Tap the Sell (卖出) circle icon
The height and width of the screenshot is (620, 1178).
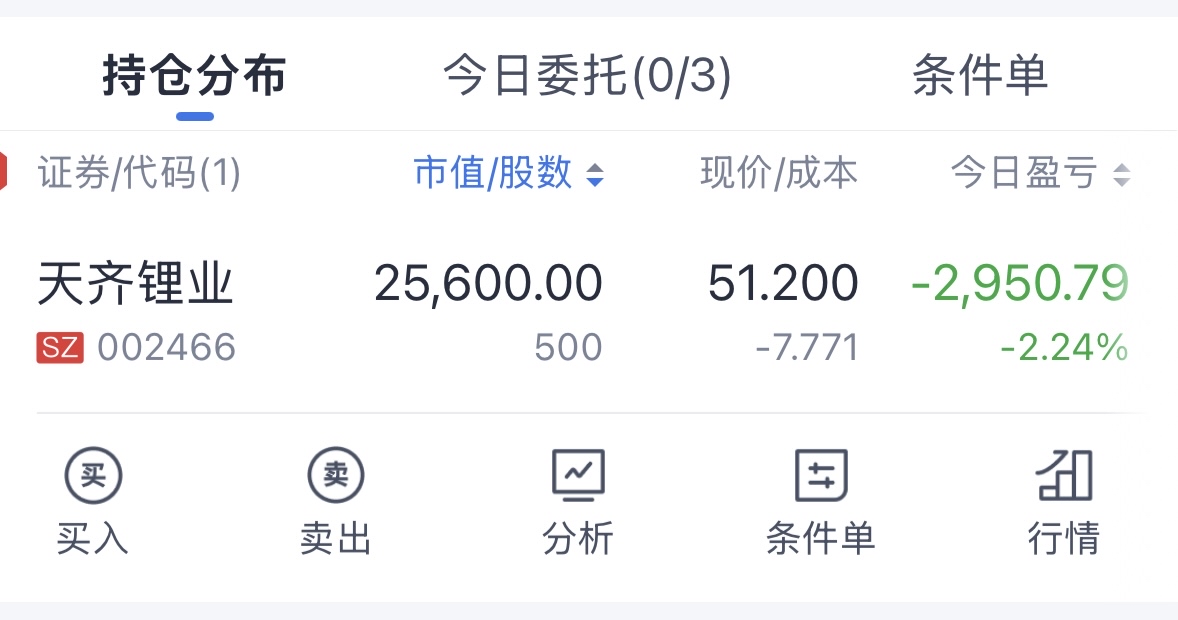[336, 476]
